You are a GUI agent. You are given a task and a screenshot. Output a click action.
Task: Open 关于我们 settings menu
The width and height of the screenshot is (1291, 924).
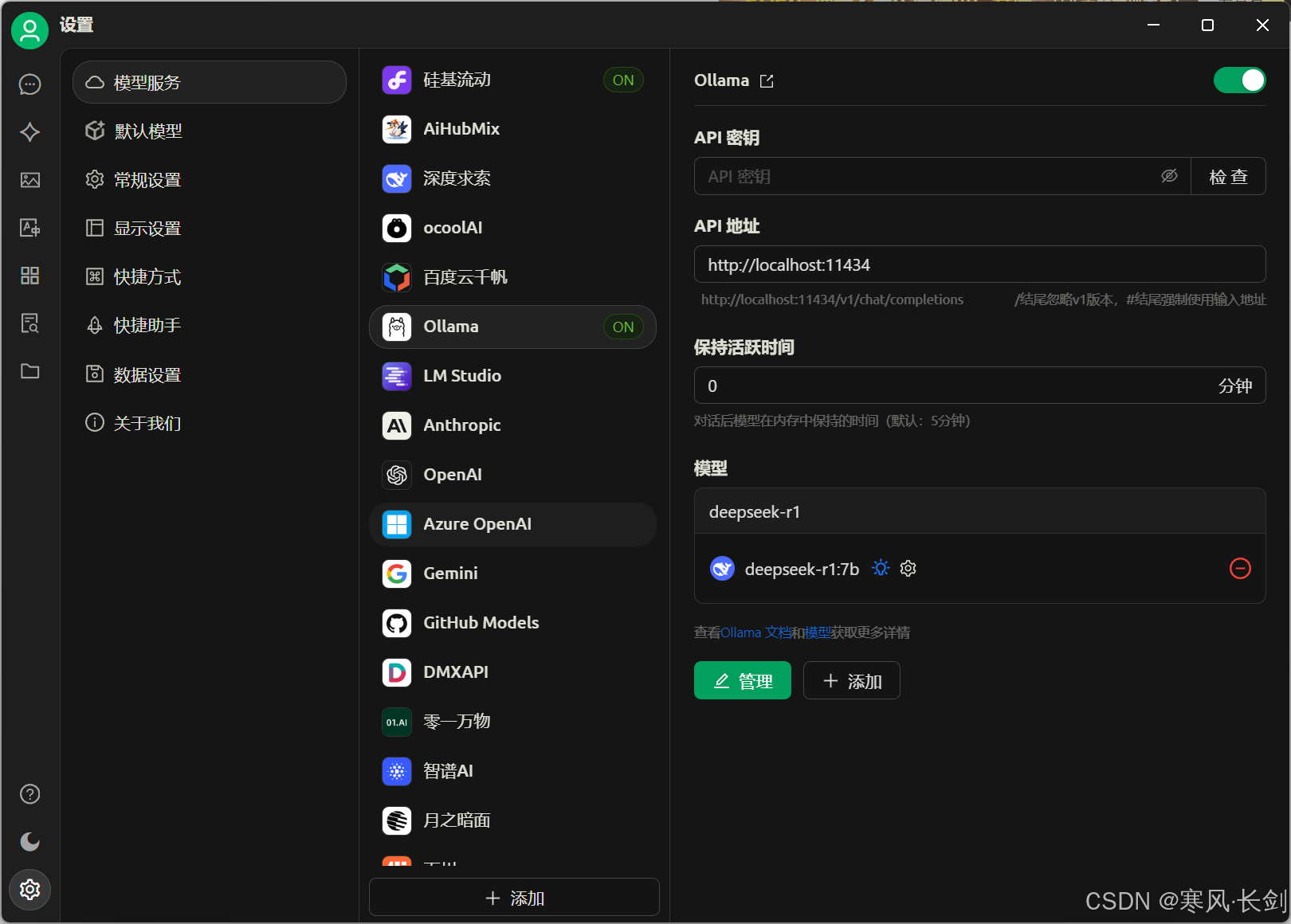210,423
